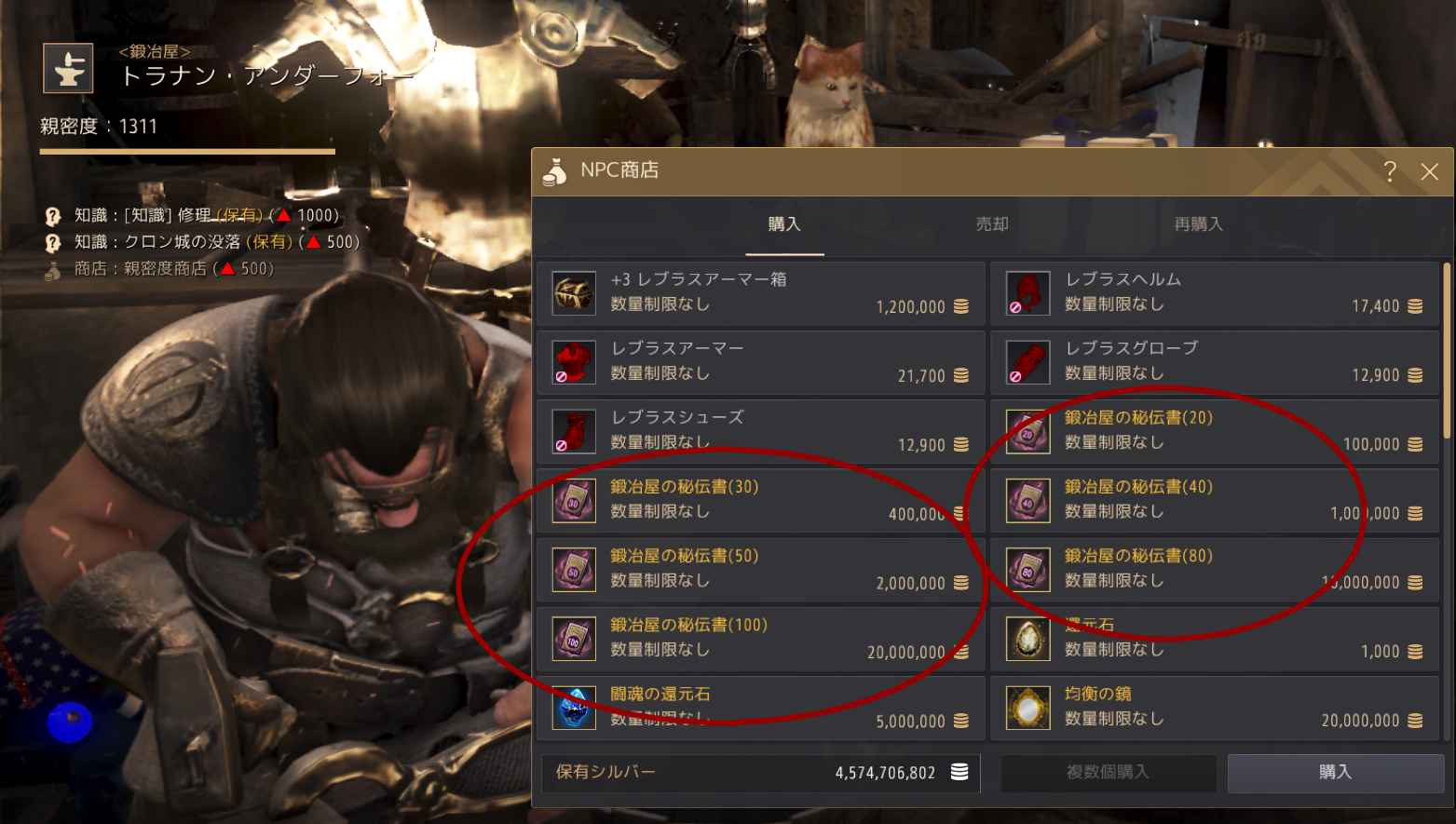This screenshot has width=1456, height=824.
Task: Click the 闘魂の還元石 blue stone icon
Action: (574, 709)
